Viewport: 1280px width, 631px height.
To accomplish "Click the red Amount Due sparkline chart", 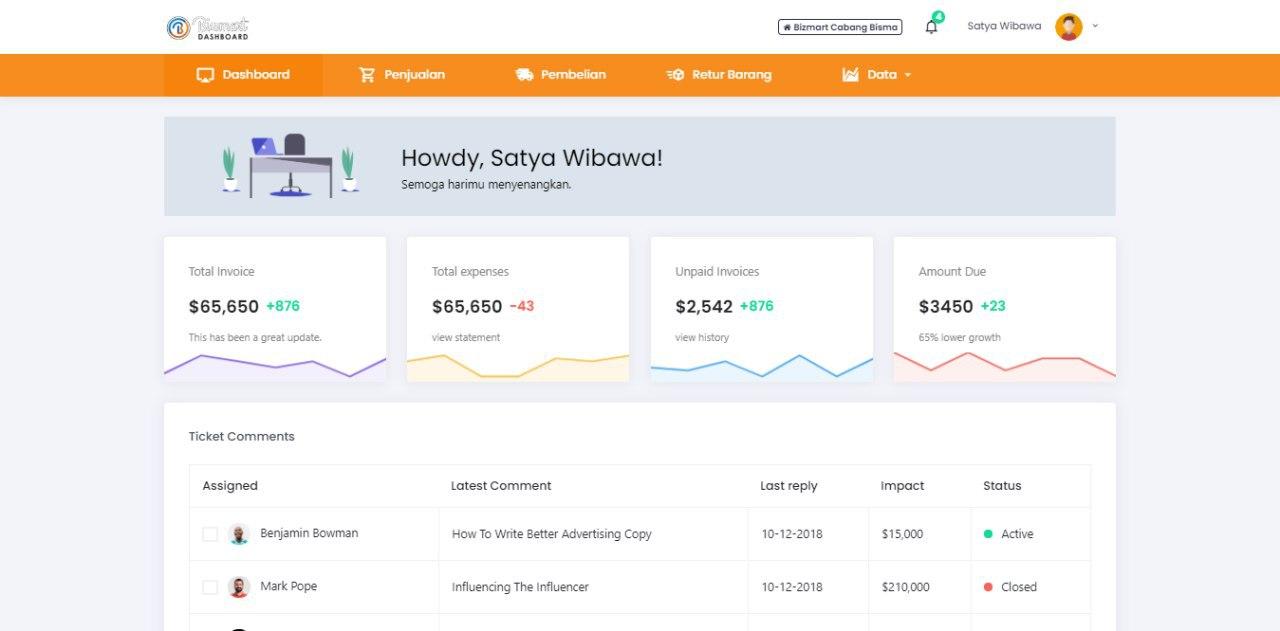I will [1005, 367].
